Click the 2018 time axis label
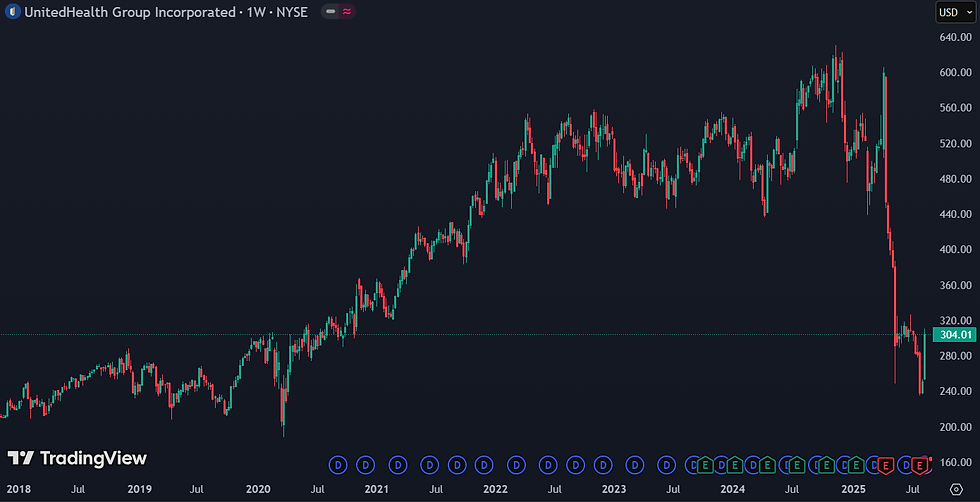Viewport: 980px width, 502px height. click(18, 488)
